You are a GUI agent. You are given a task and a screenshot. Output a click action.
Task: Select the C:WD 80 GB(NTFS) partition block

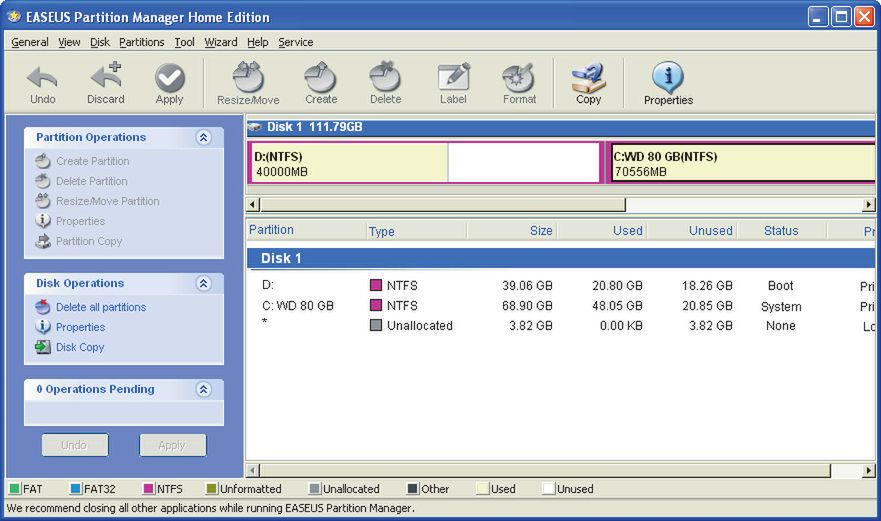point(742,162)
